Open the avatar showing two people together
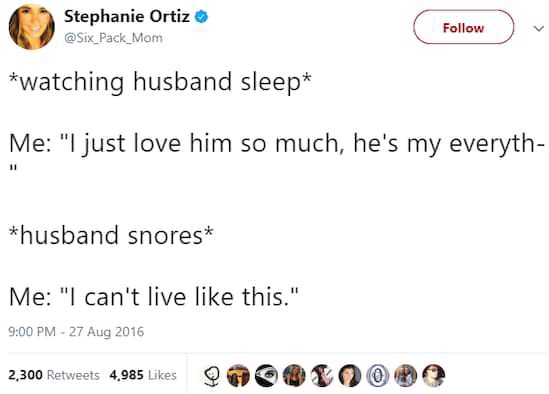The width and height of the screenshot is (549, 394). 405,375
